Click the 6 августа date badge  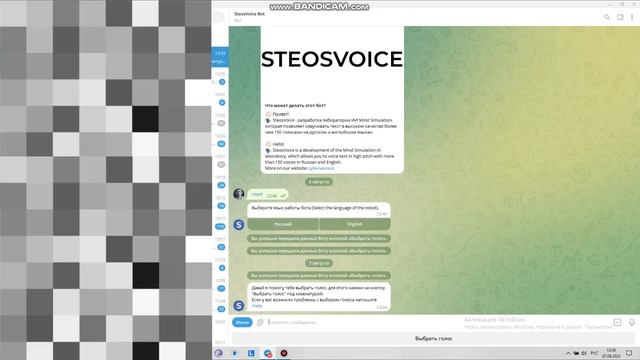pyautogui.click(x=319, y=182)
